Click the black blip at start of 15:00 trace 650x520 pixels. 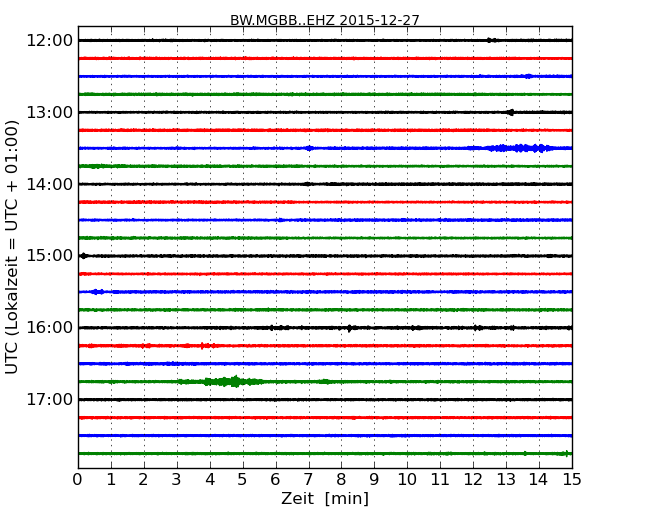(x=83, y=256)
